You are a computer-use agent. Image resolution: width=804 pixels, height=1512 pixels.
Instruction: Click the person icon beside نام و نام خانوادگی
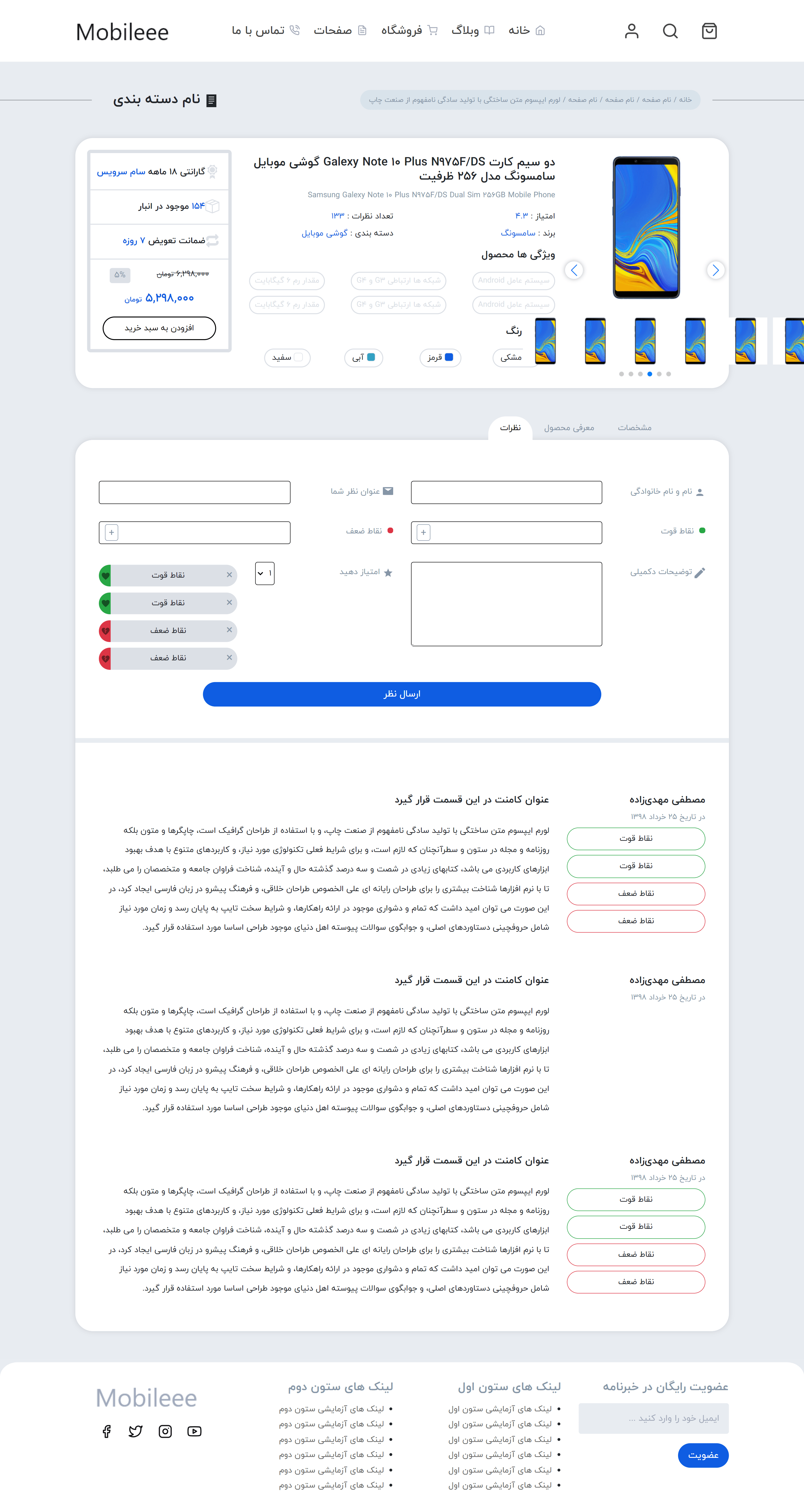700,492
